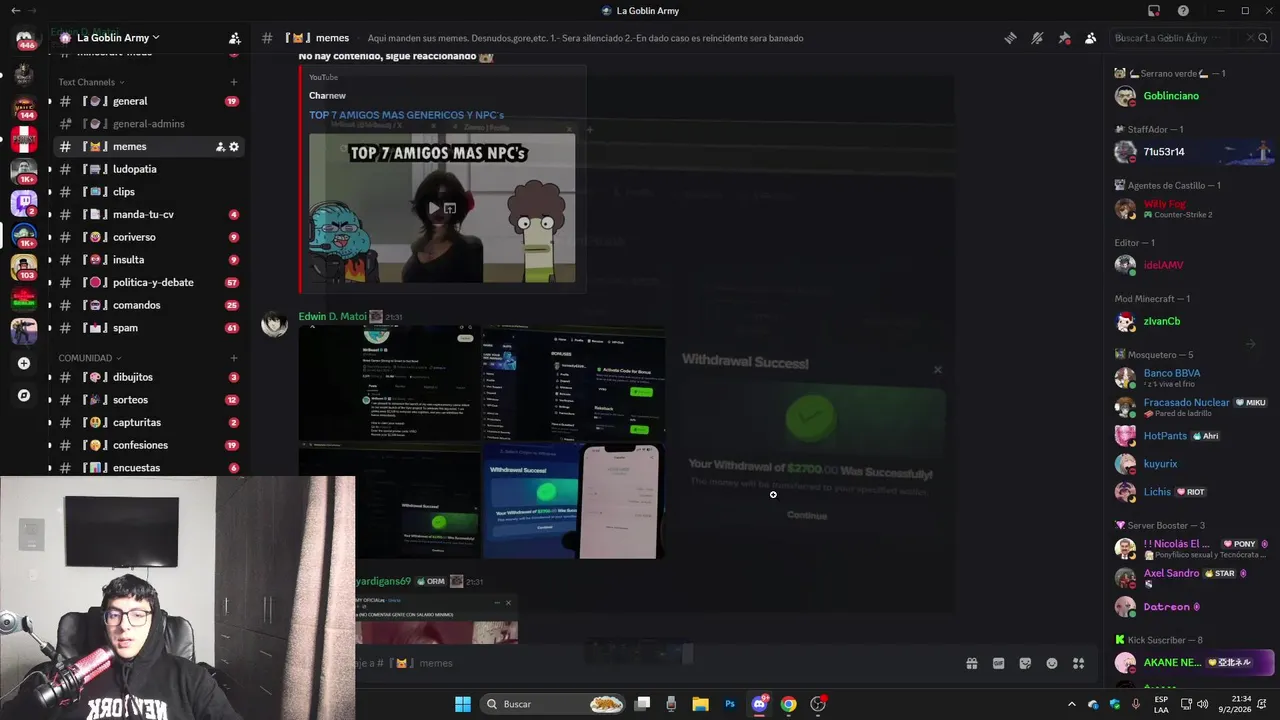Open the confesiones channel
The image size is (1280, 720).
(148, 445)
